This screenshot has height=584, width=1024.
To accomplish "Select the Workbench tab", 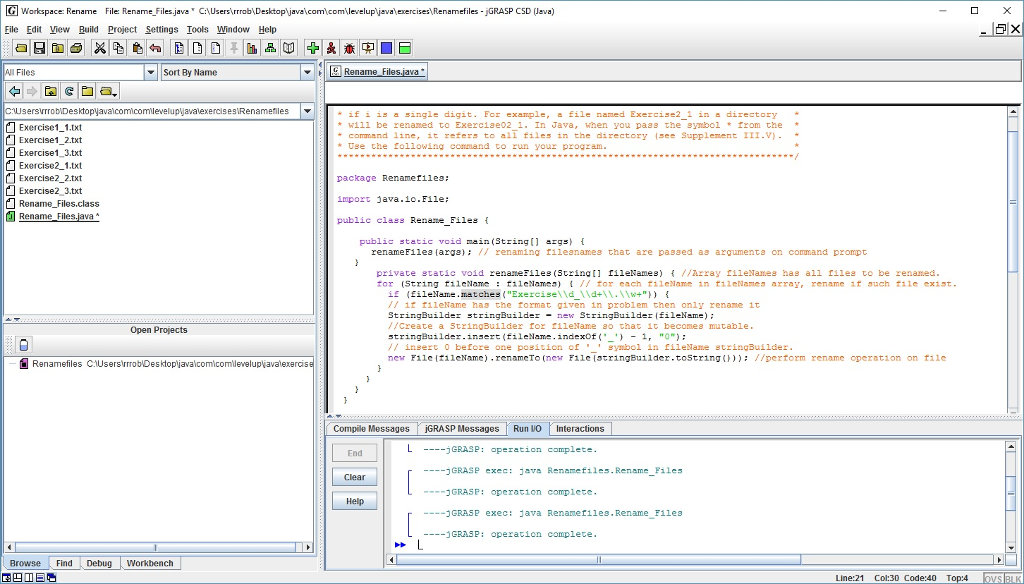I will (x=150, y=563).
